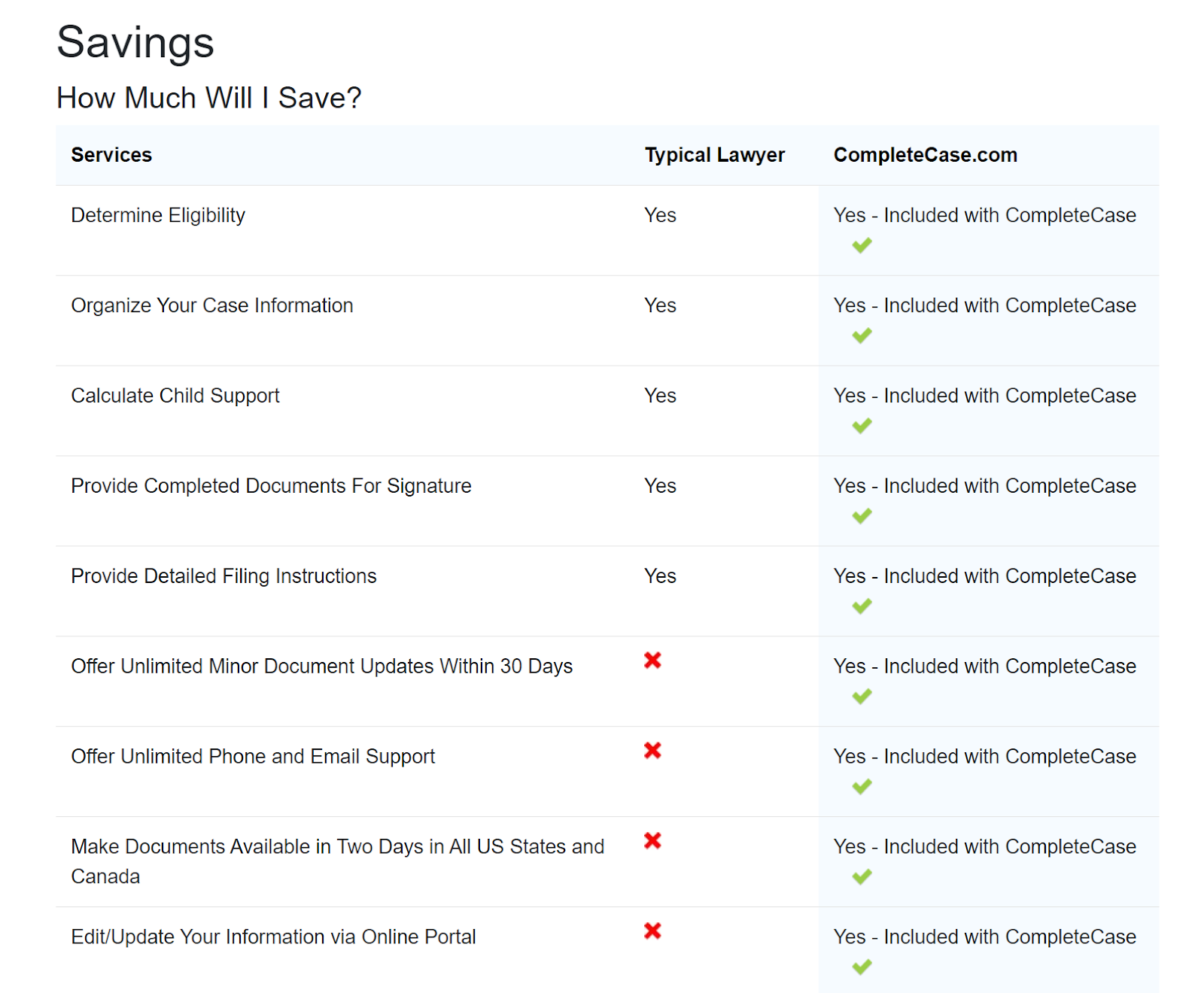Screen dimensions: 1204x993
Task: Click red X in Phone and Email Support row
Action: pos(652,751)
